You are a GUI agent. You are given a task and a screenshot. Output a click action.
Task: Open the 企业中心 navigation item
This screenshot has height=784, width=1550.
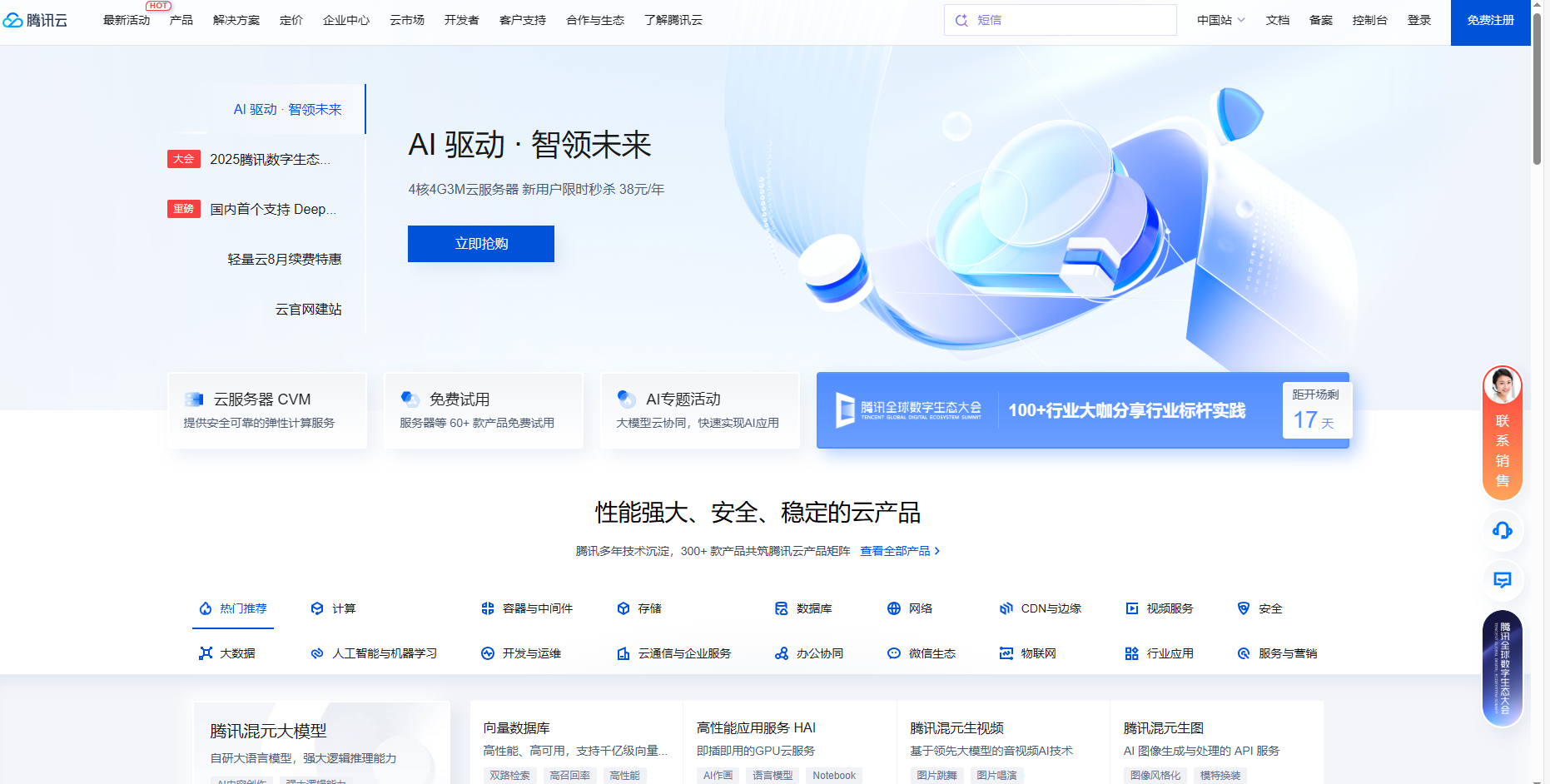coord(346,20)
